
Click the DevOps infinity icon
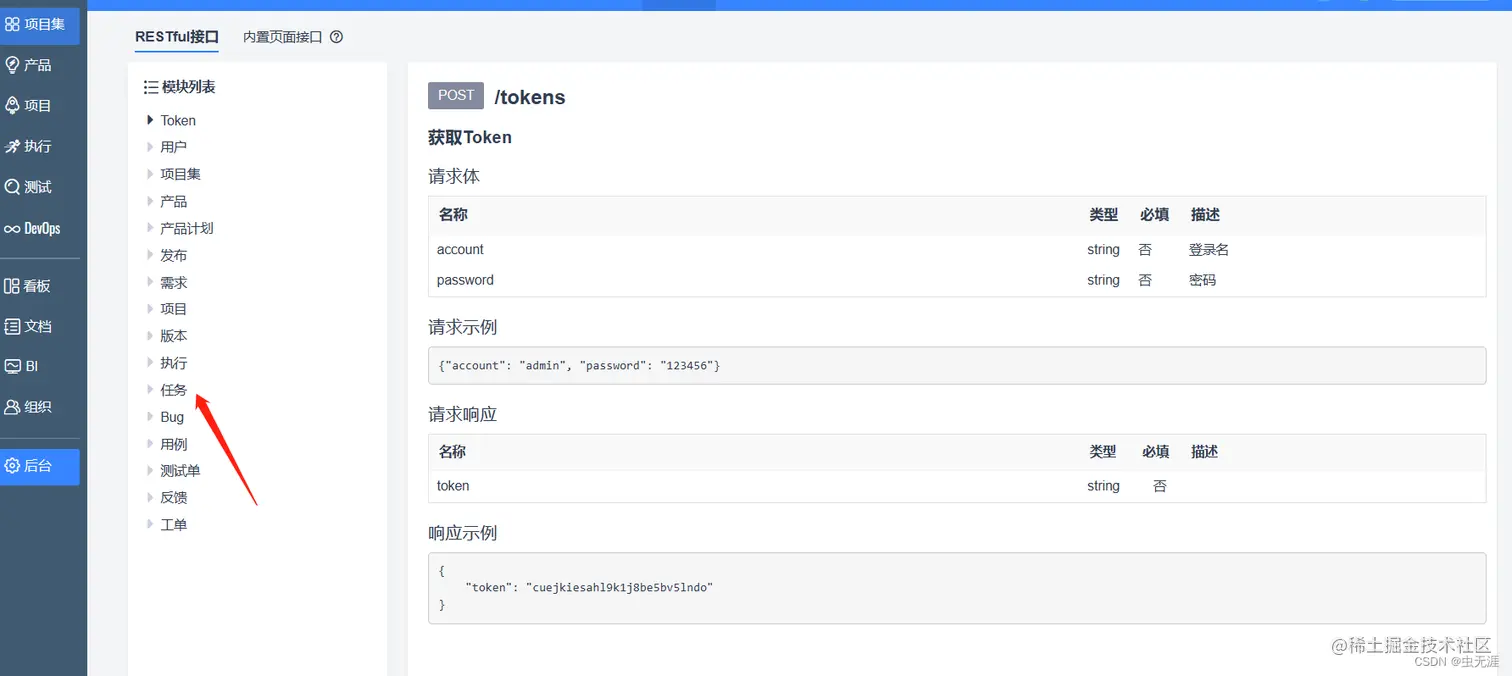coord(12,229)
